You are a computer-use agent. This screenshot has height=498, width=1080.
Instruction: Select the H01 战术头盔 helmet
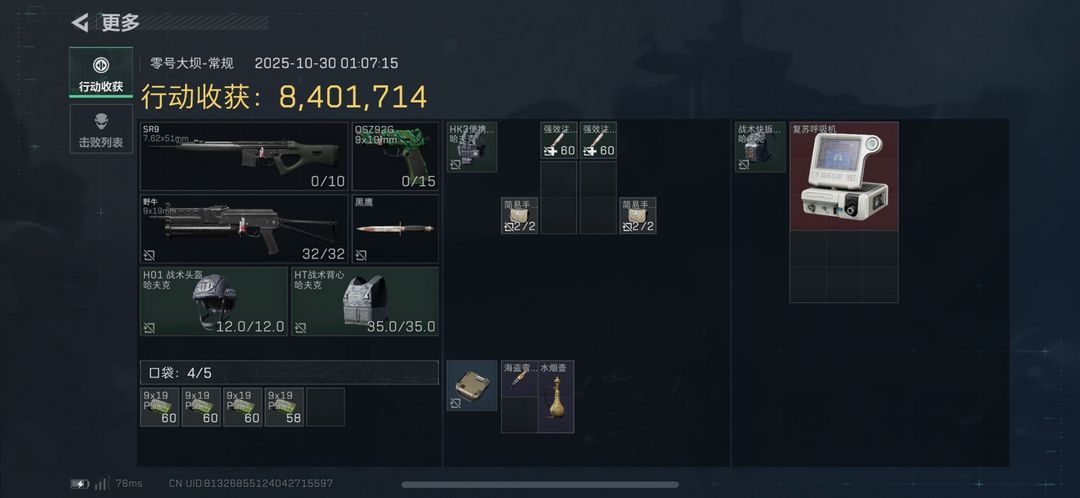(x=214, y=302)
